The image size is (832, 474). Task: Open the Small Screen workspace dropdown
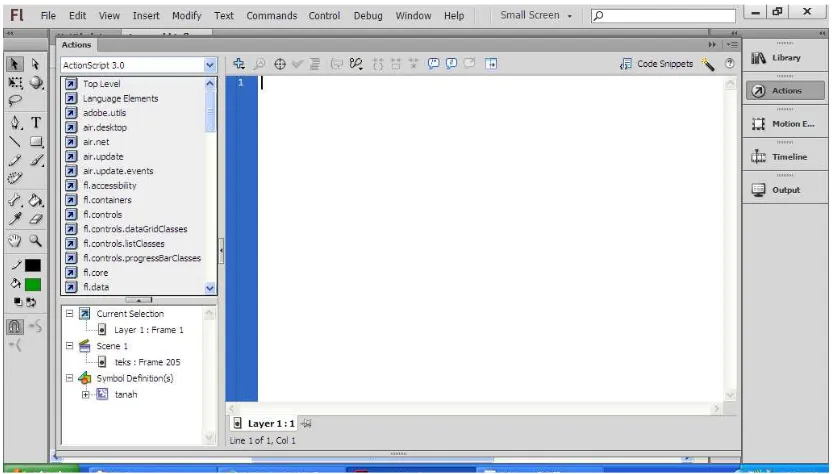point(536,15)
